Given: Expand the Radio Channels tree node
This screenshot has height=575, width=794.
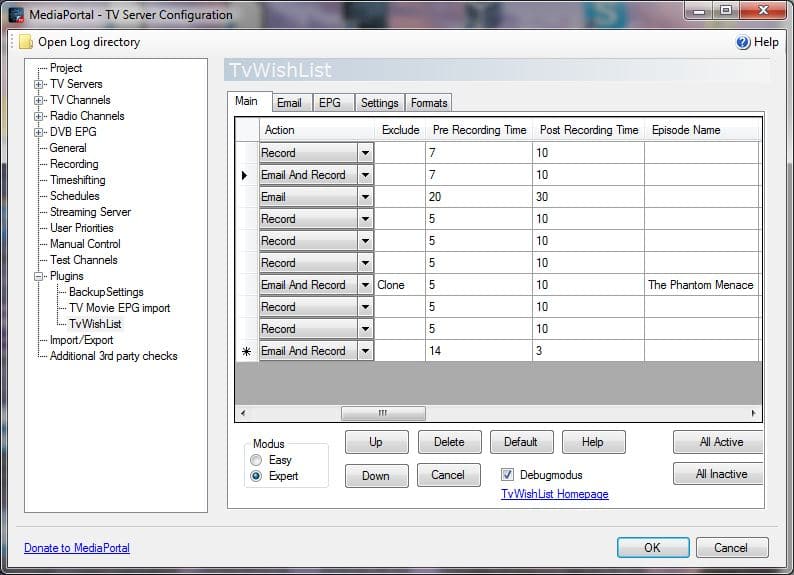Looking at the screenshot, I should 38,116.
